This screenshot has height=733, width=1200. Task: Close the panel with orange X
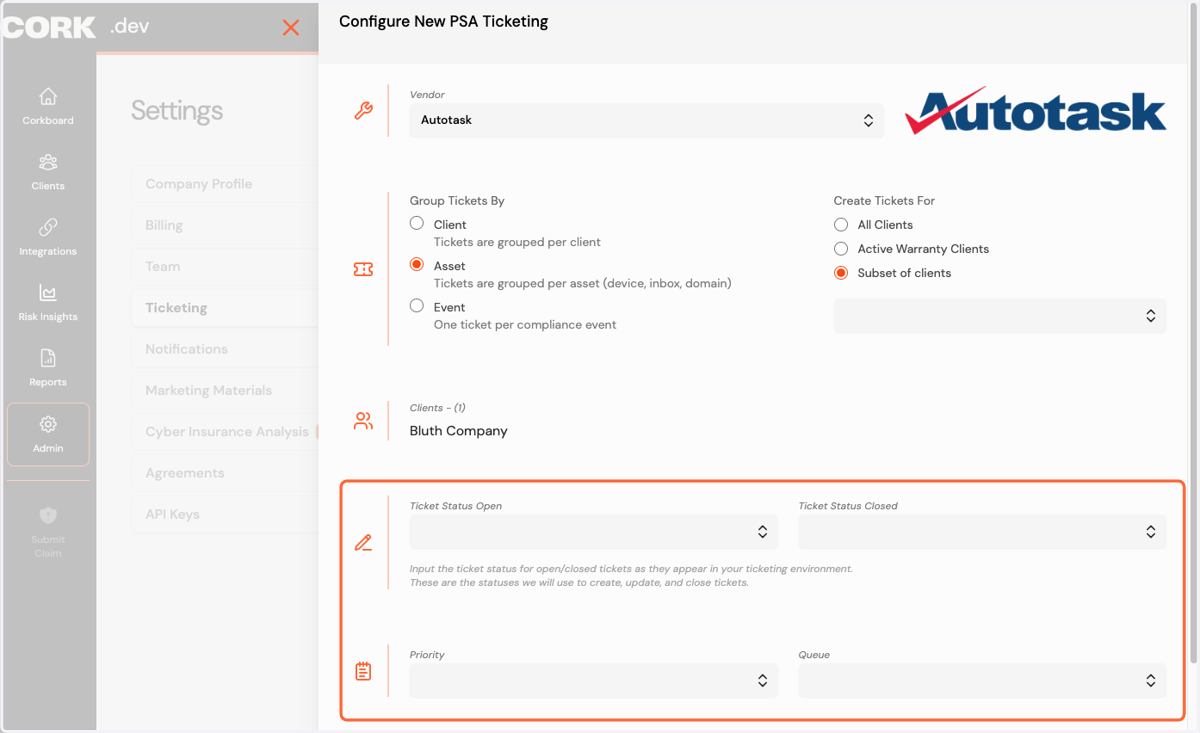tap(291, 28)
